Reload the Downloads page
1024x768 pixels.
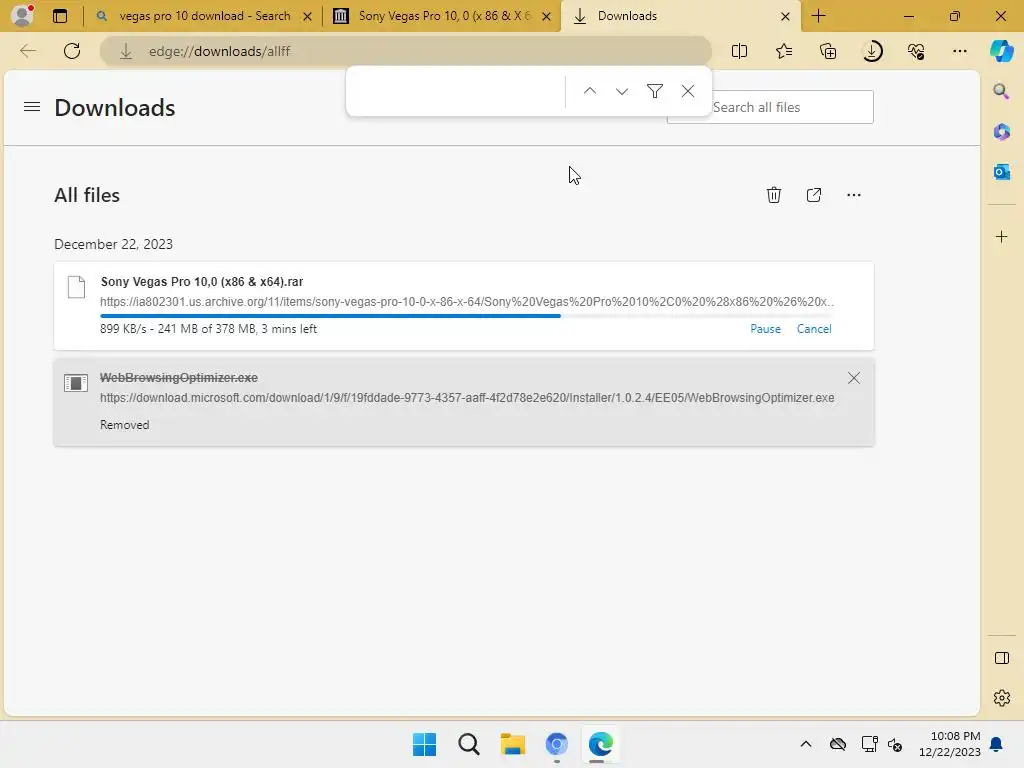[72, 51]
